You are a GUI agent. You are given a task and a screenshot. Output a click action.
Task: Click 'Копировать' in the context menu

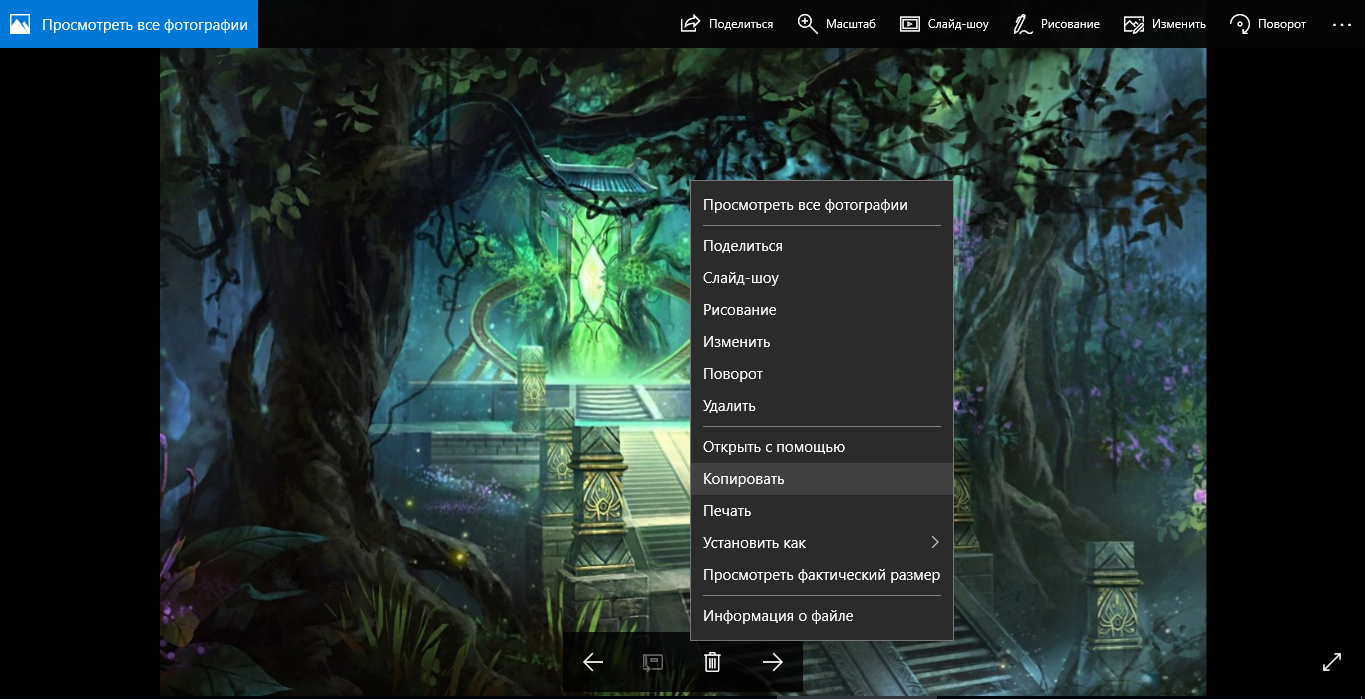(x=822, y=479)
